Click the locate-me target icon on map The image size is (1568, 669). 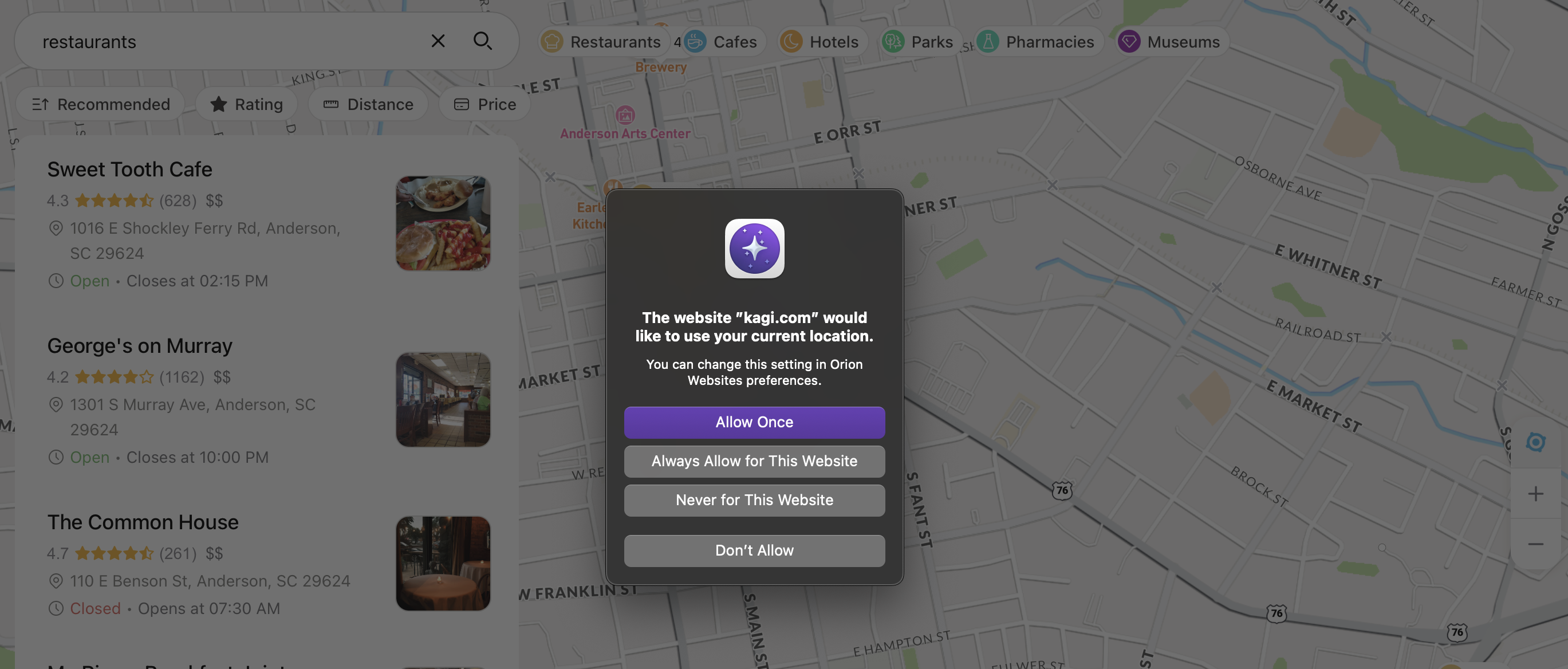point(1535,442)
